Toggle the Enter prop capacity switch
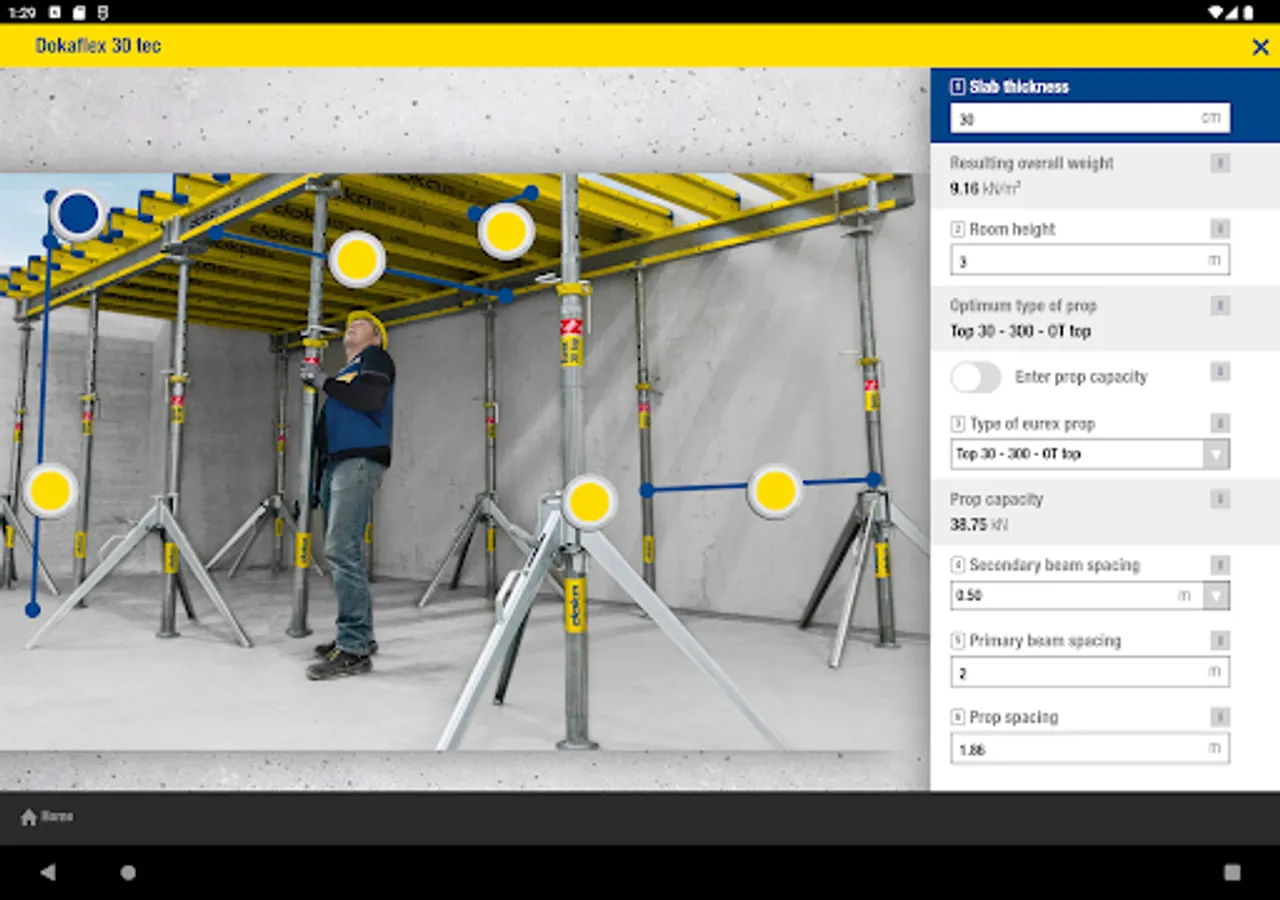The height and width of the screenshot is (900, 1280). 975,377
